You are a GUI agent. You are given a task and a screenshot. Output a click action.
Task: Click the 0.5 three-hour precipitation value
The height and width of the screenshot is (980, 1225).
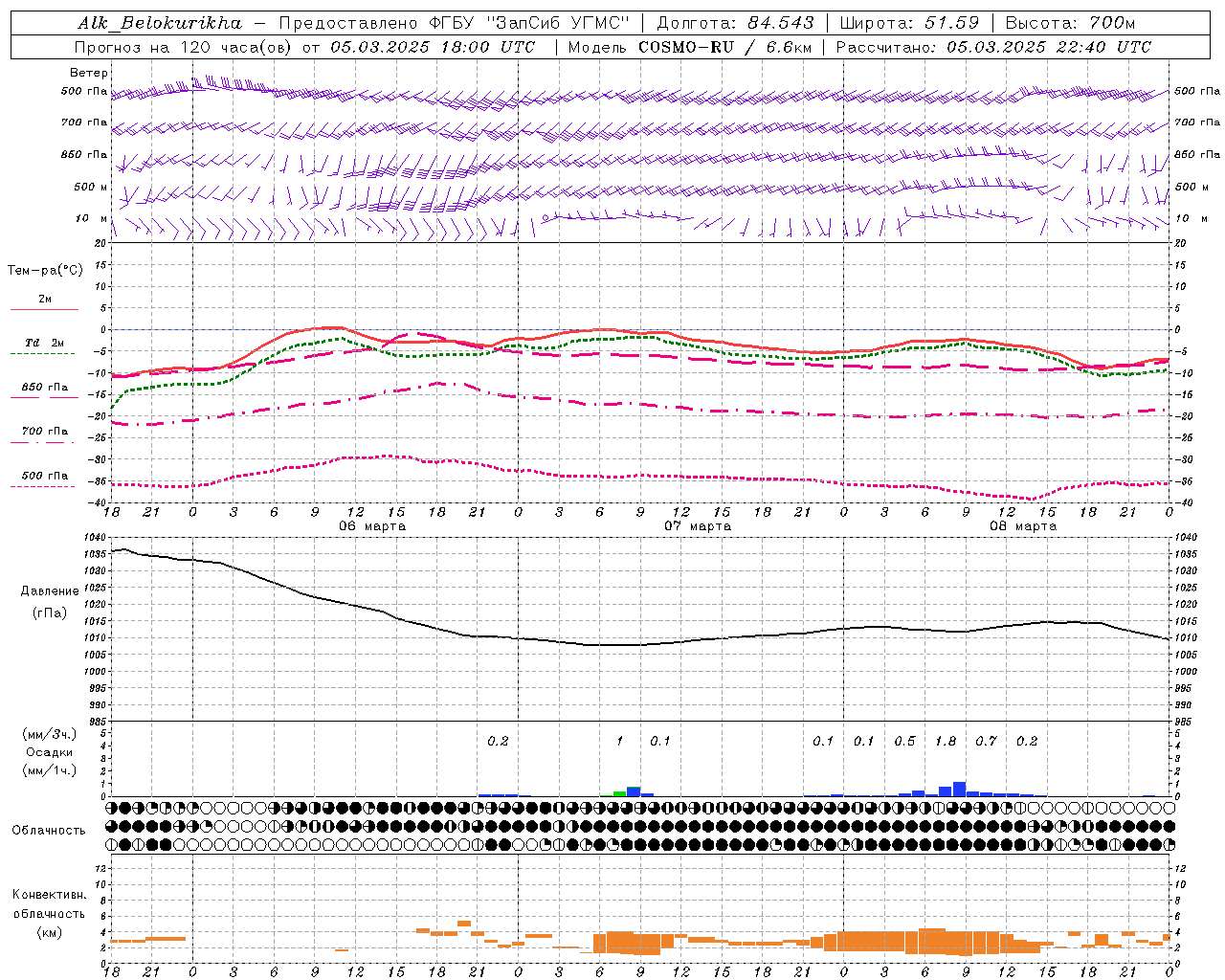pyautogui.click(x=904, y=742)
